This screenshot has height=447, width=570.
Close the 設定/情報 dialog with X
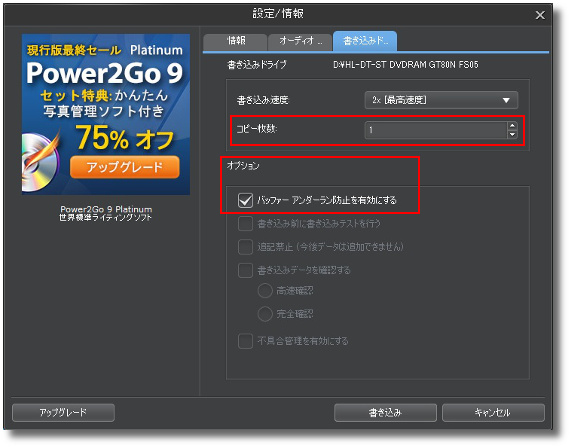point(540,15)
